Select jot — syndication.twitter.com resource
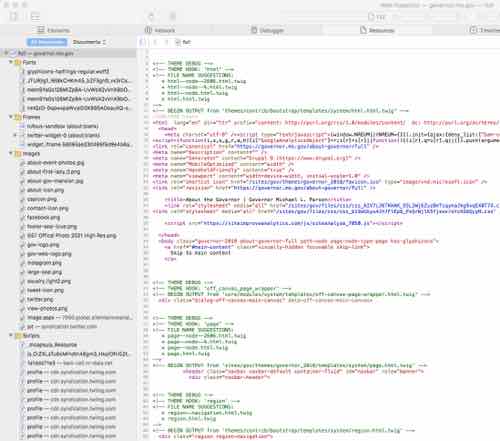The height and width of the screenshot is (441, 500). pyautogui.click(x=62, y=327)
